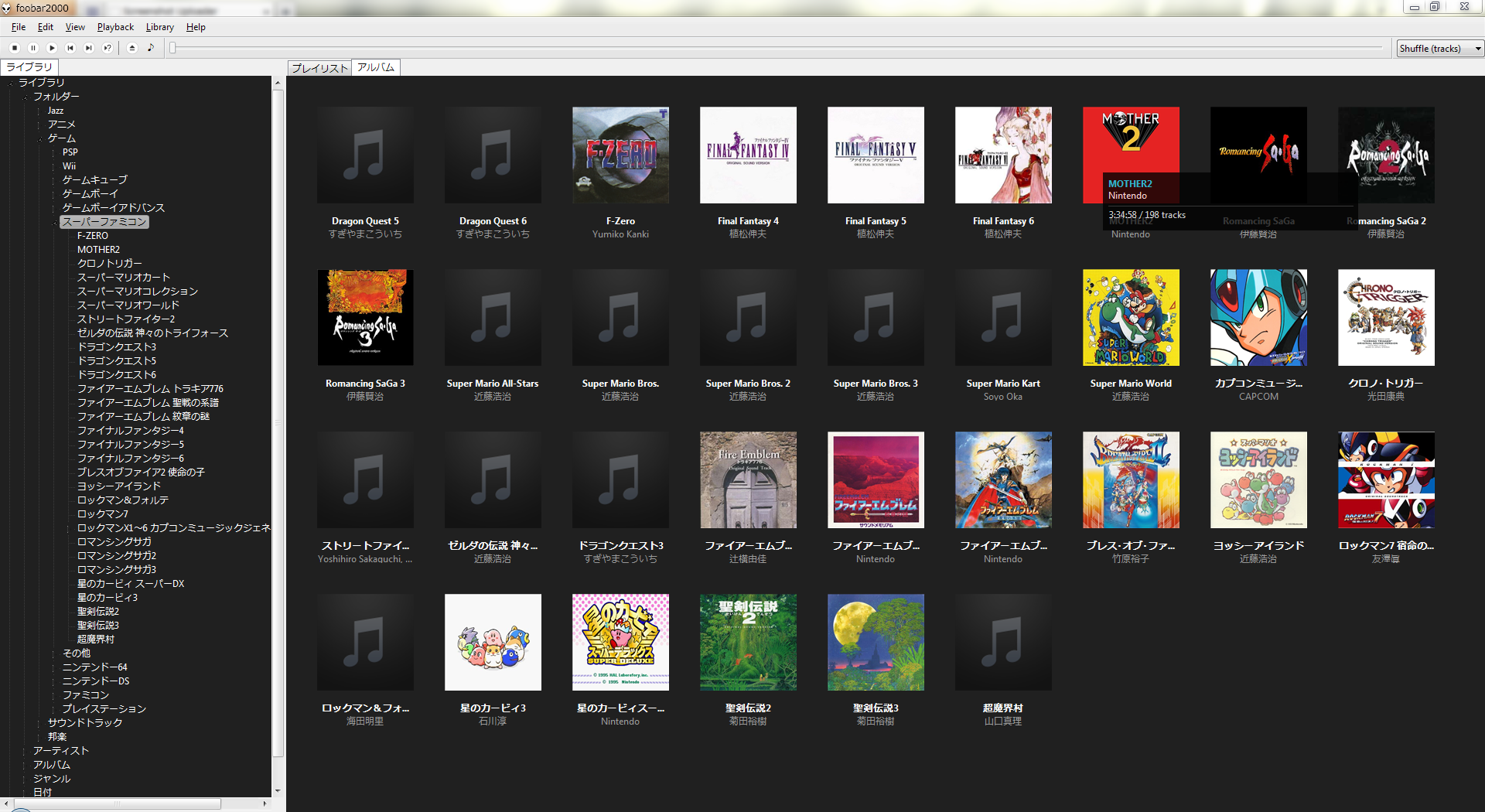Select the CAPCOM カプコンミュージ... album cover
Image resolution: width=1485 pixels, height=812 pixels.
click(1258, 318)
